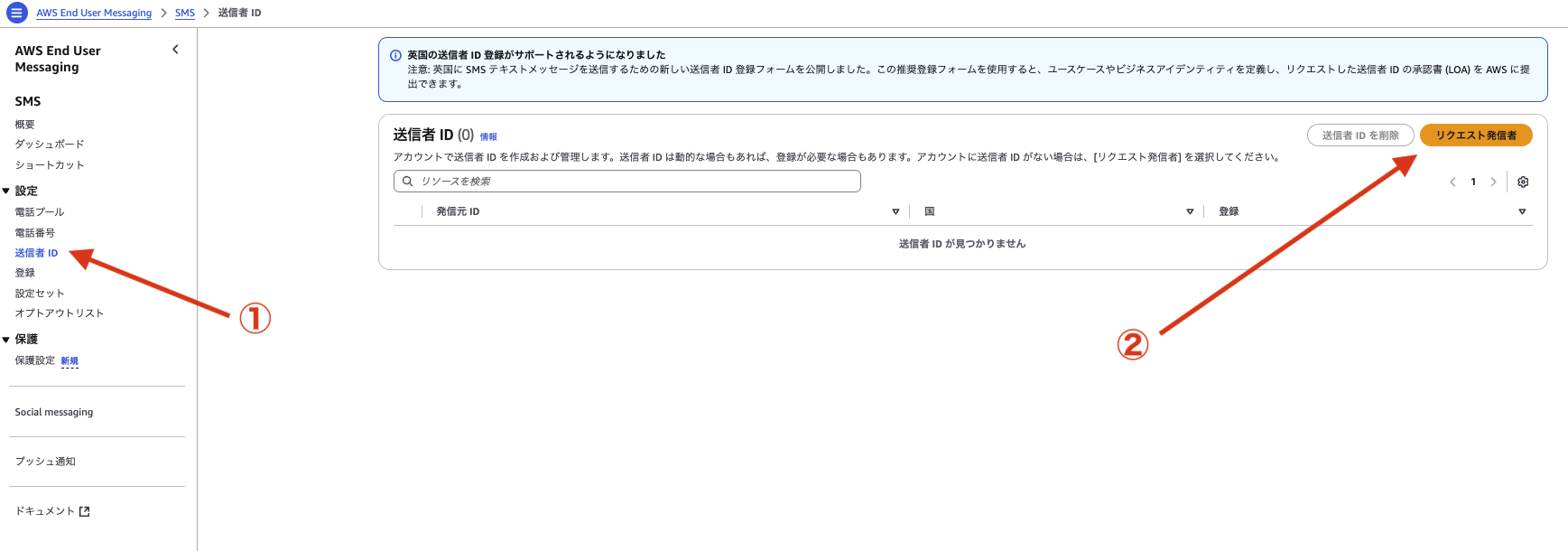The height and width of the screenshot is (551, 1568).
Task: Click the 発信元 ID column header
Action: tap(458, 211)
